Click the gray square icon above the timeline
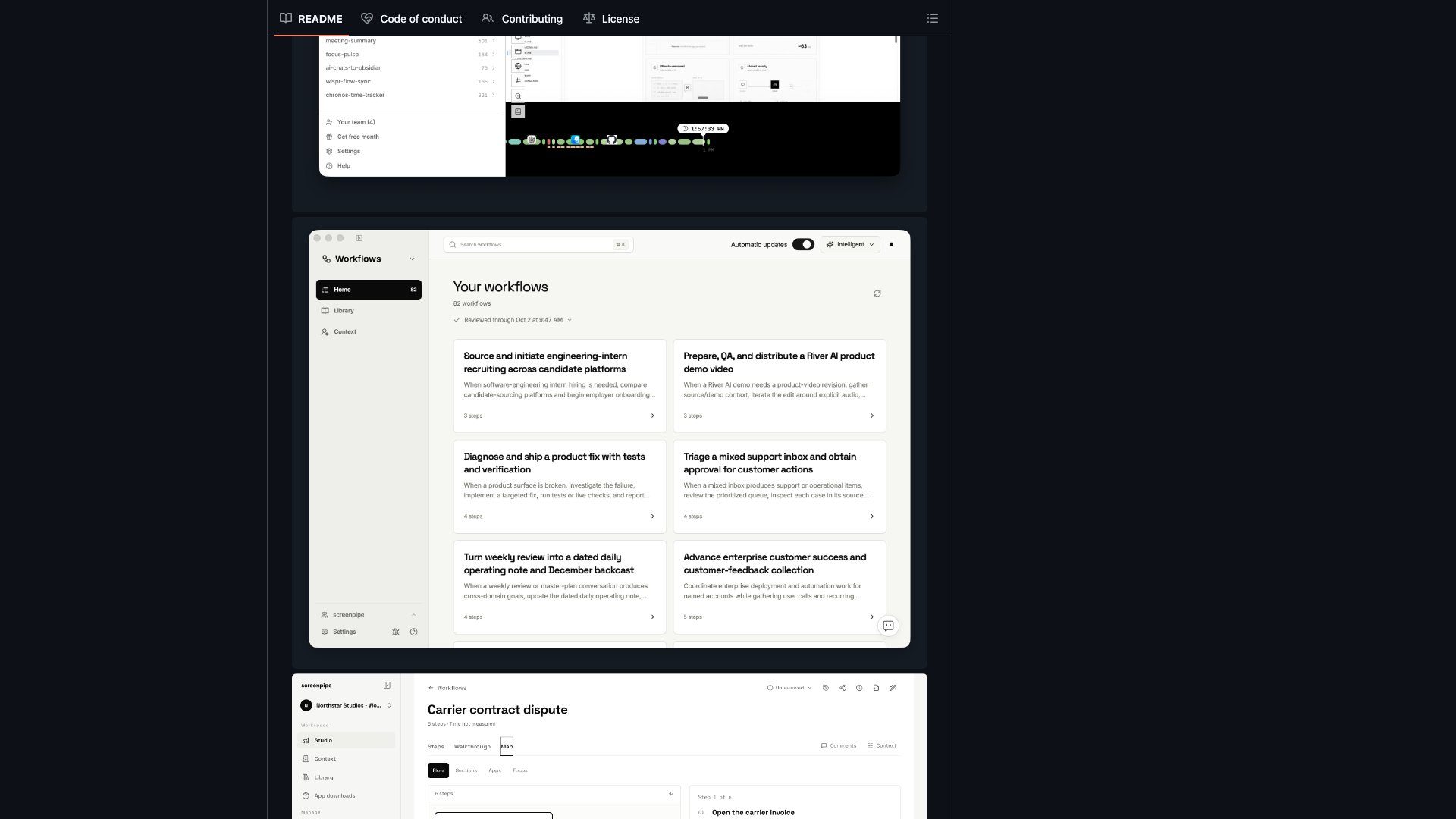 (518, 111)
